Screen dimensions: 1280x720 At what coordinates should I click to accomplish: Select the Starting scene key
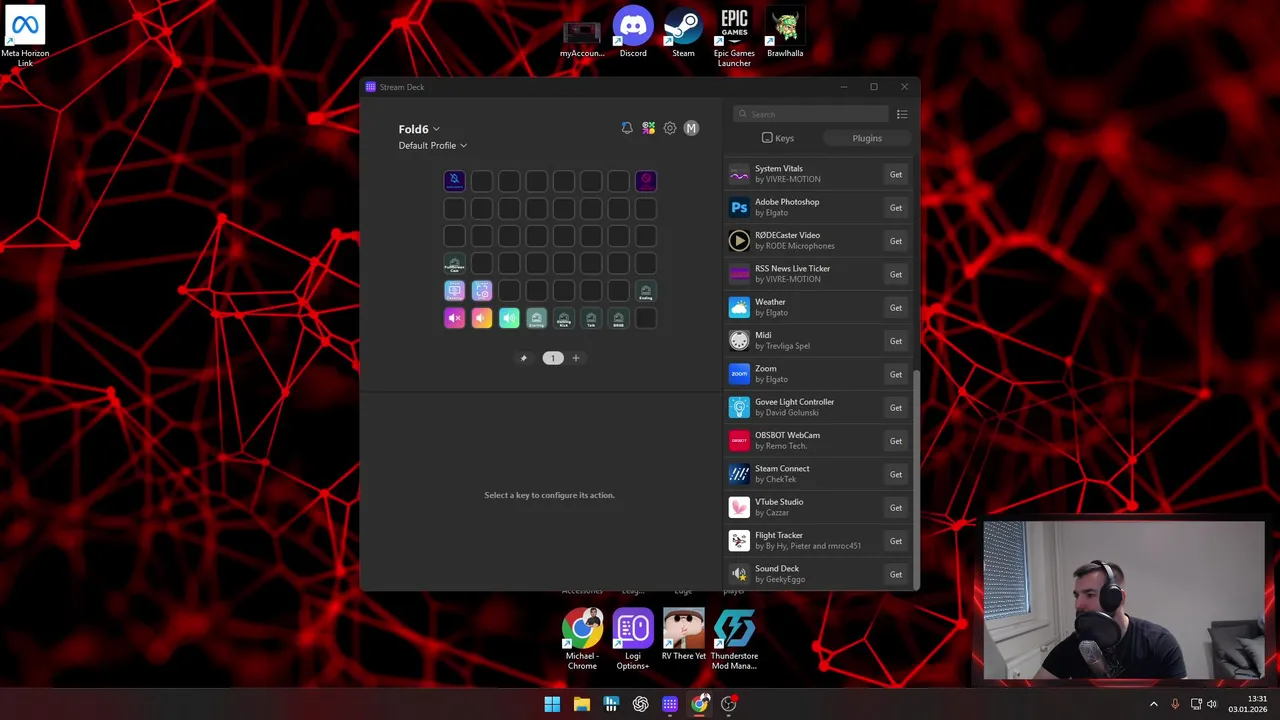click(x=536, y=318)
